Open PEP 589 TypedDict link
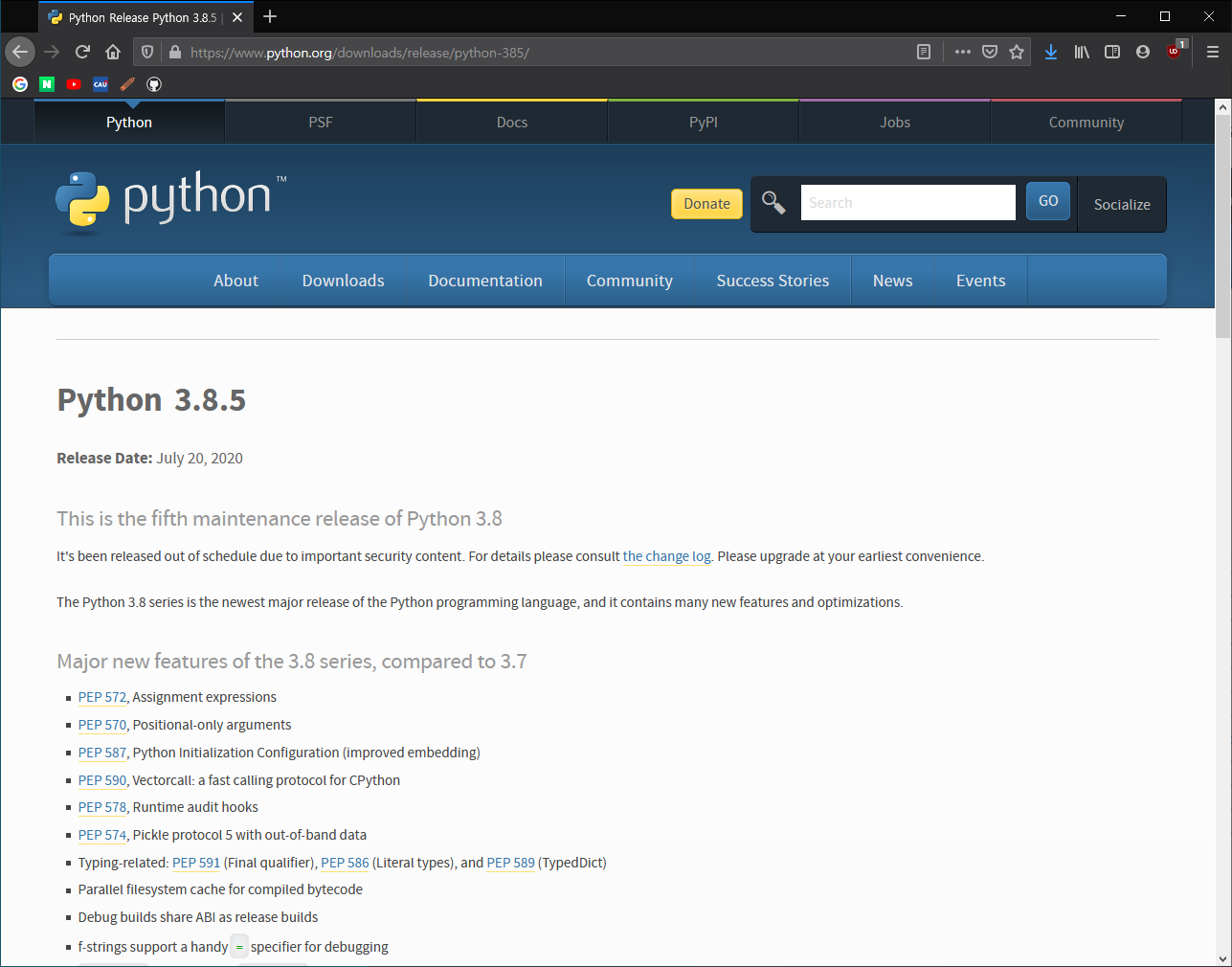This screenshot has height=967, width=1232. point(511,863)
